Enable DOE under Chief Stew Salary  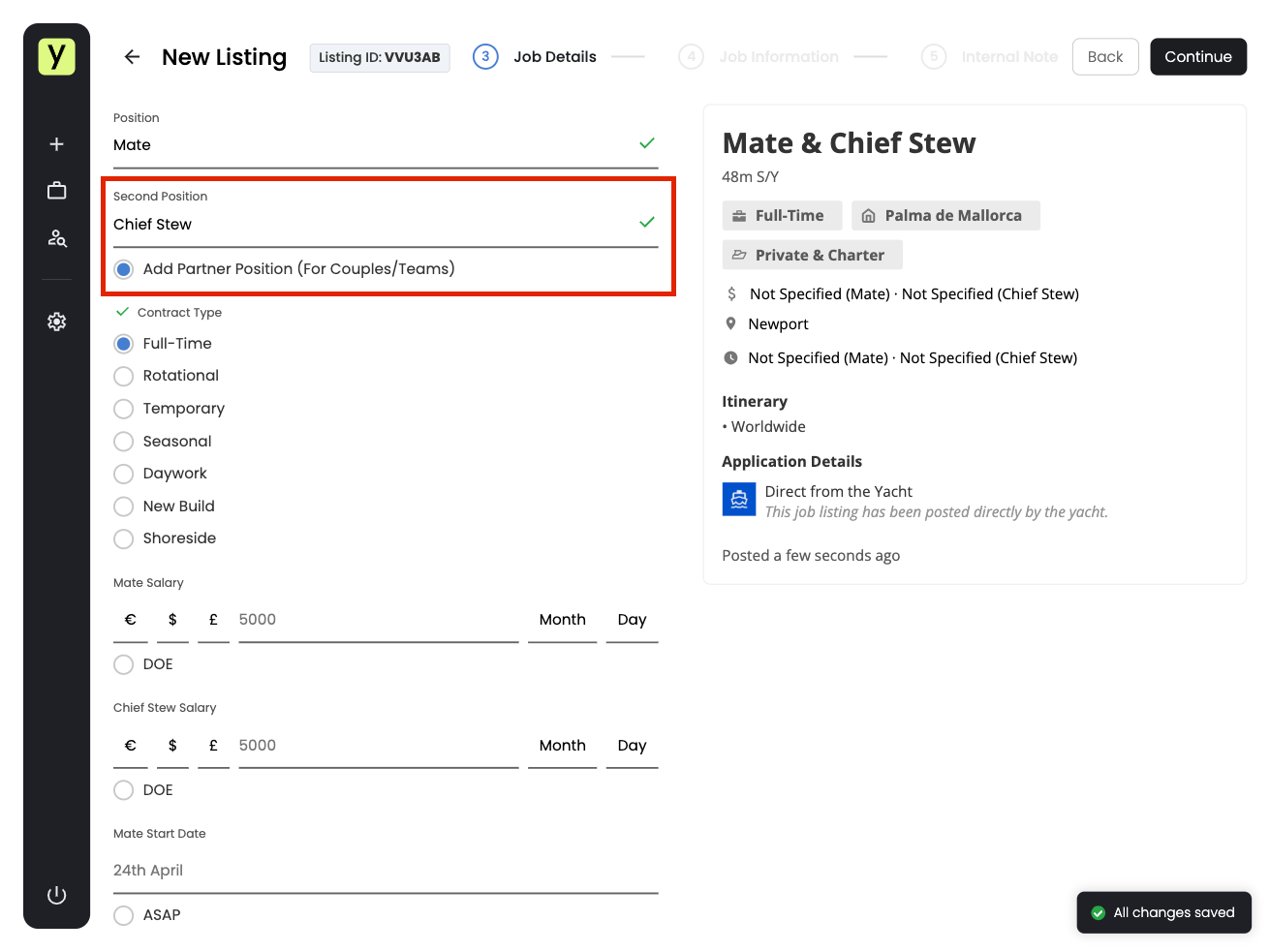pos(123,790)
